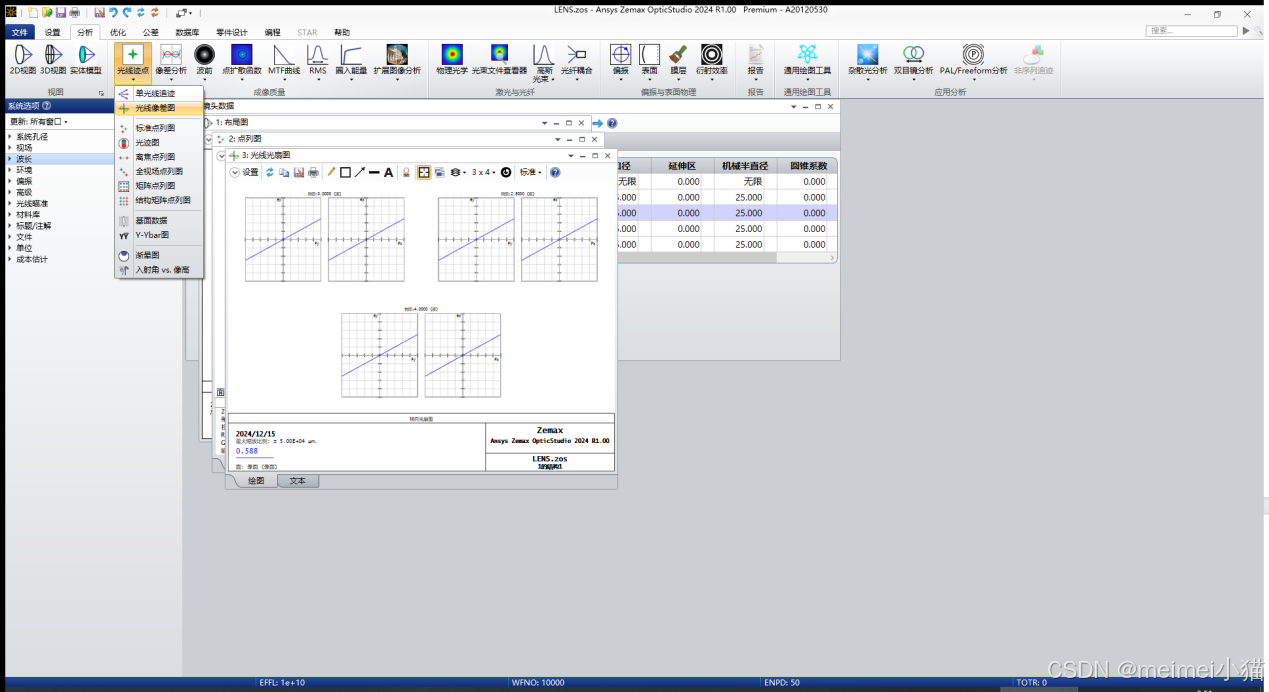
Task: Expand the 波长 tree node
Action: coord(10,159)
